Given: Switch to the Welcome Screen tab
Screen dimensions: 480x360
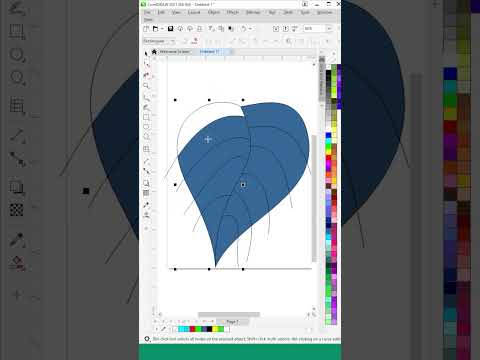Looking at the screenshot, I should [174, 52].
